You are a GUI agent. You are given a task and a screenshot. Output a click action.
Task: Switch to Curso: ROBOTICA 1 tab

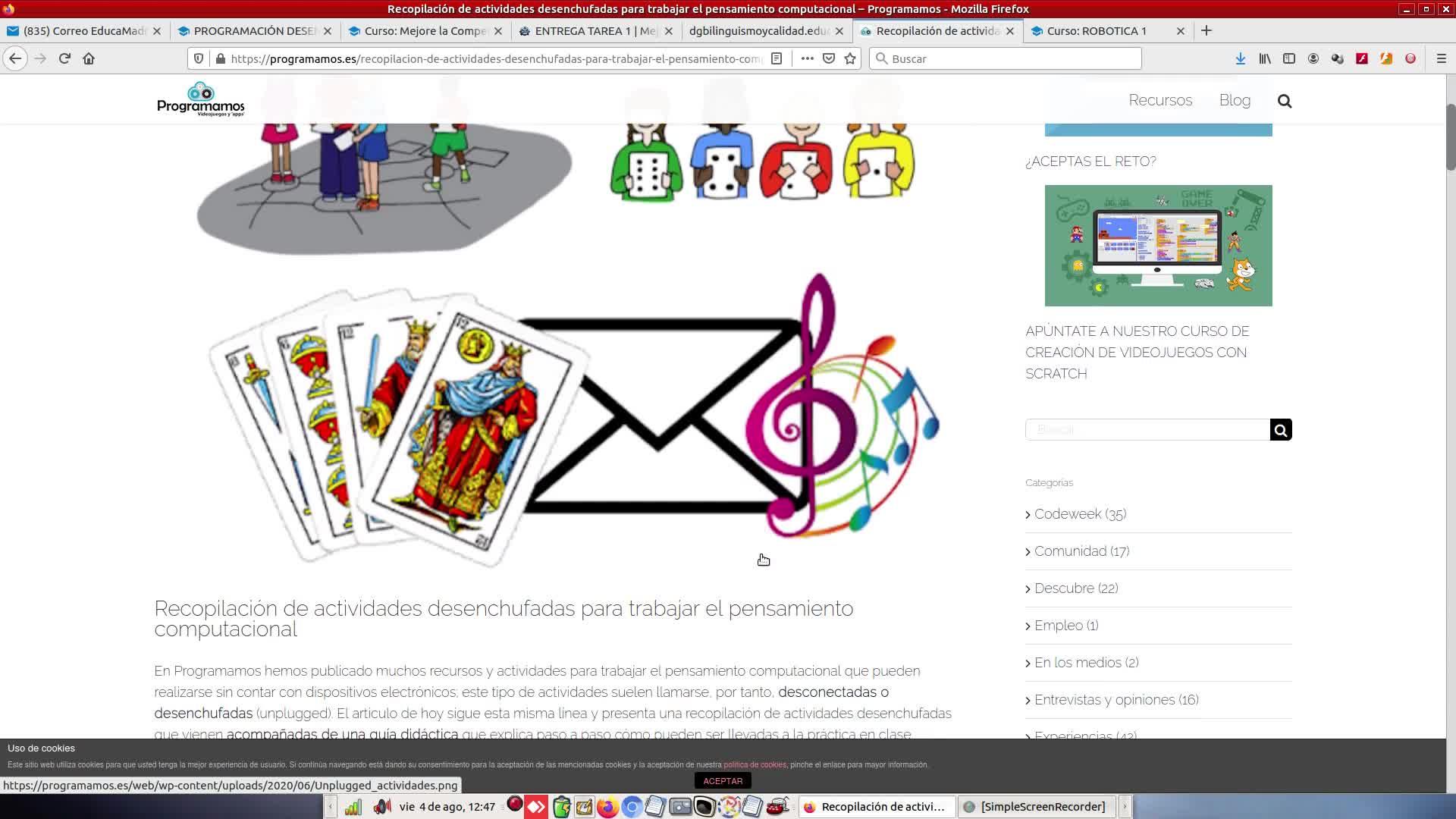(x=1096, y=31)
